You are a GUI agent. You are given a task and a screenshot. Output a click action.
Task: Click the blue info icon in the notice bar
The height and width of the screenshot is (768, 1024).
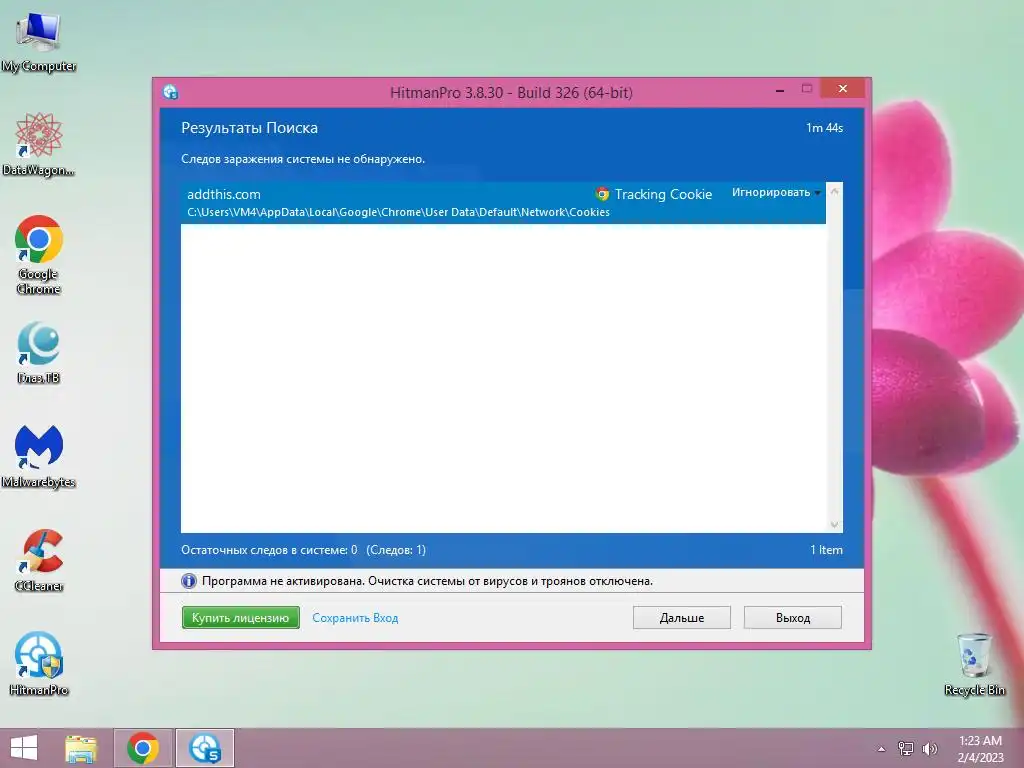(188, 581)
